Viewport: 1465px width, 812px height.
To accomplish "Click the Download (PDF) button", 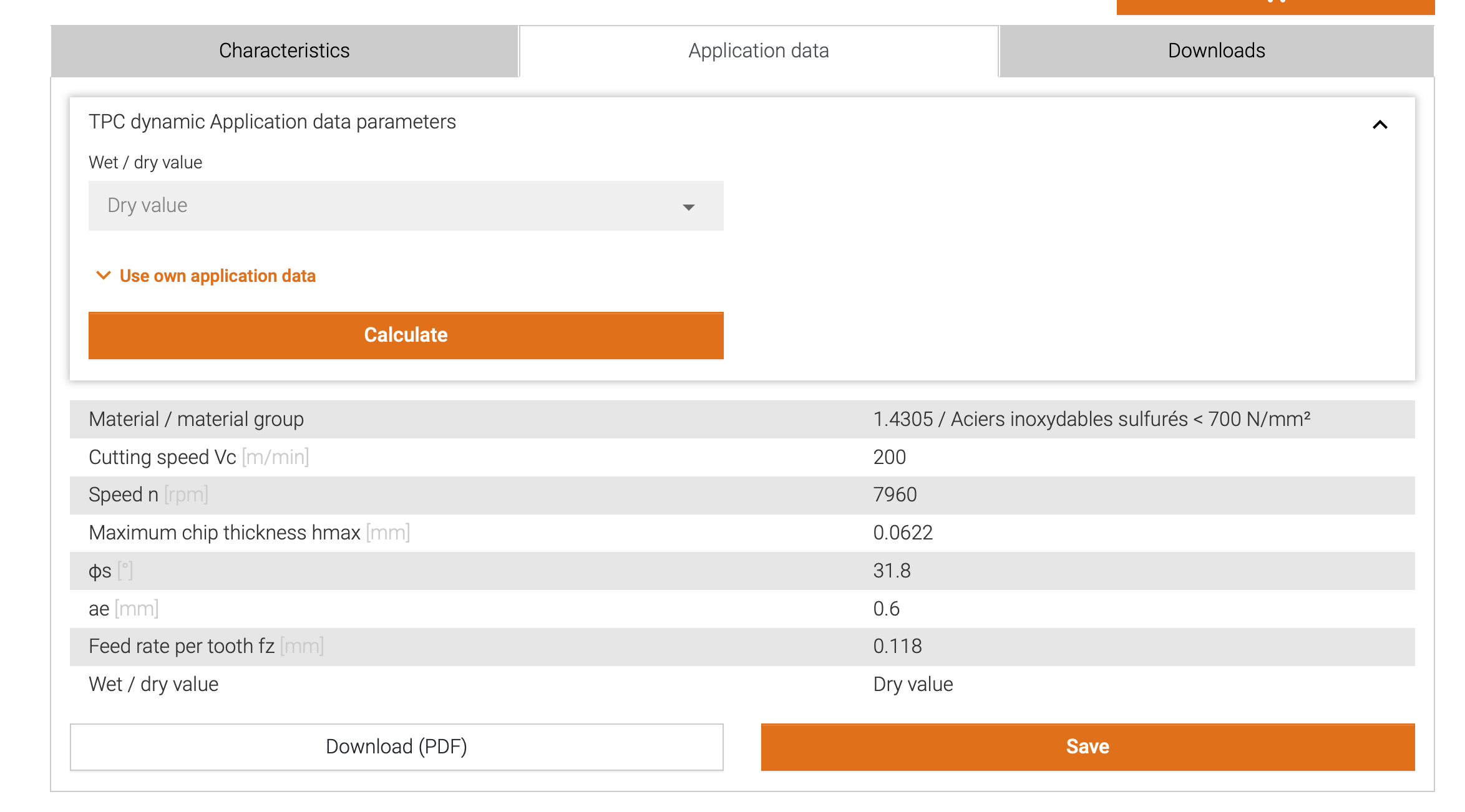I will (396, 747).
